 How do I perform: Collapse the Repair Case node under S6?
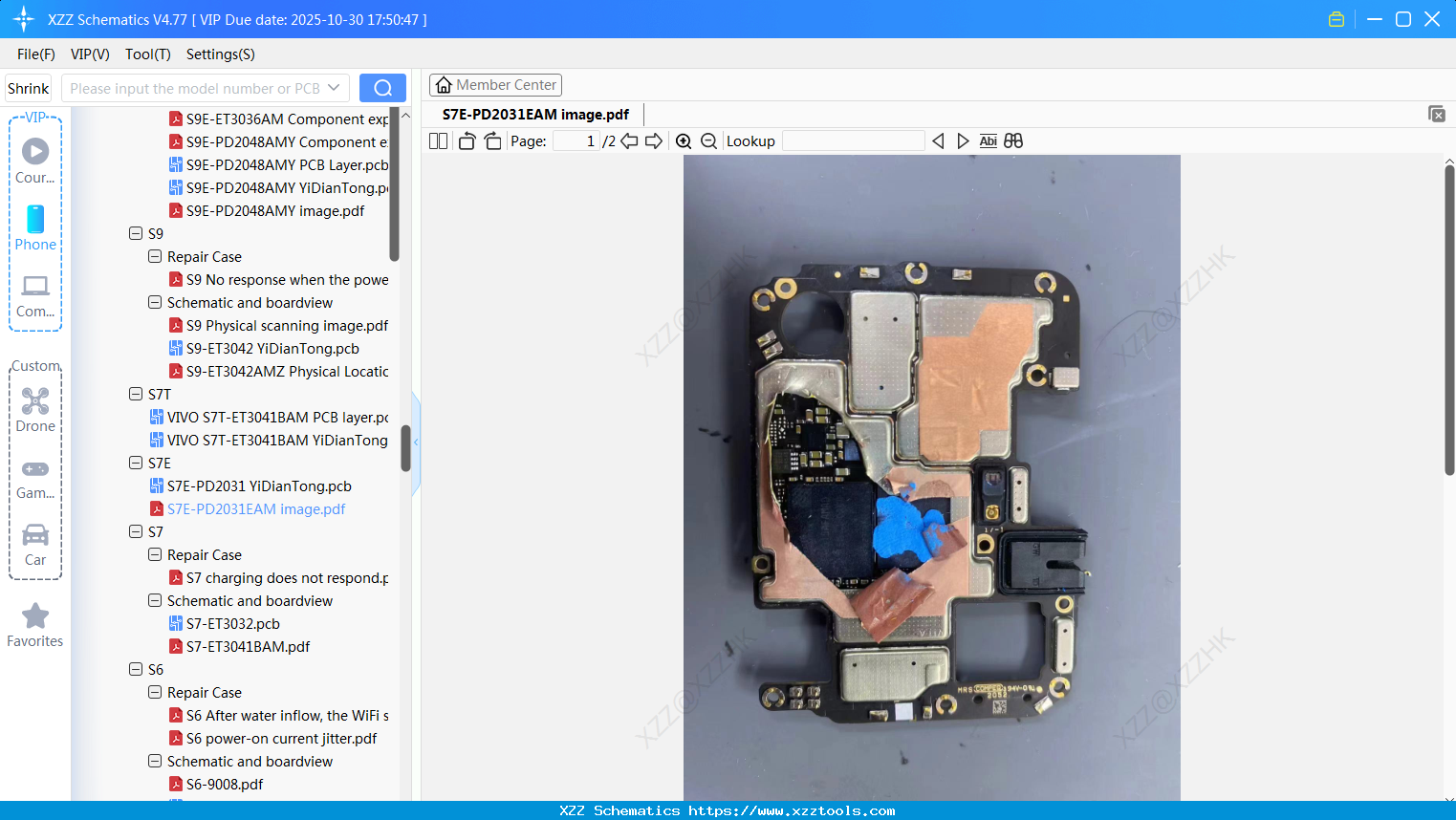point(155,692)
